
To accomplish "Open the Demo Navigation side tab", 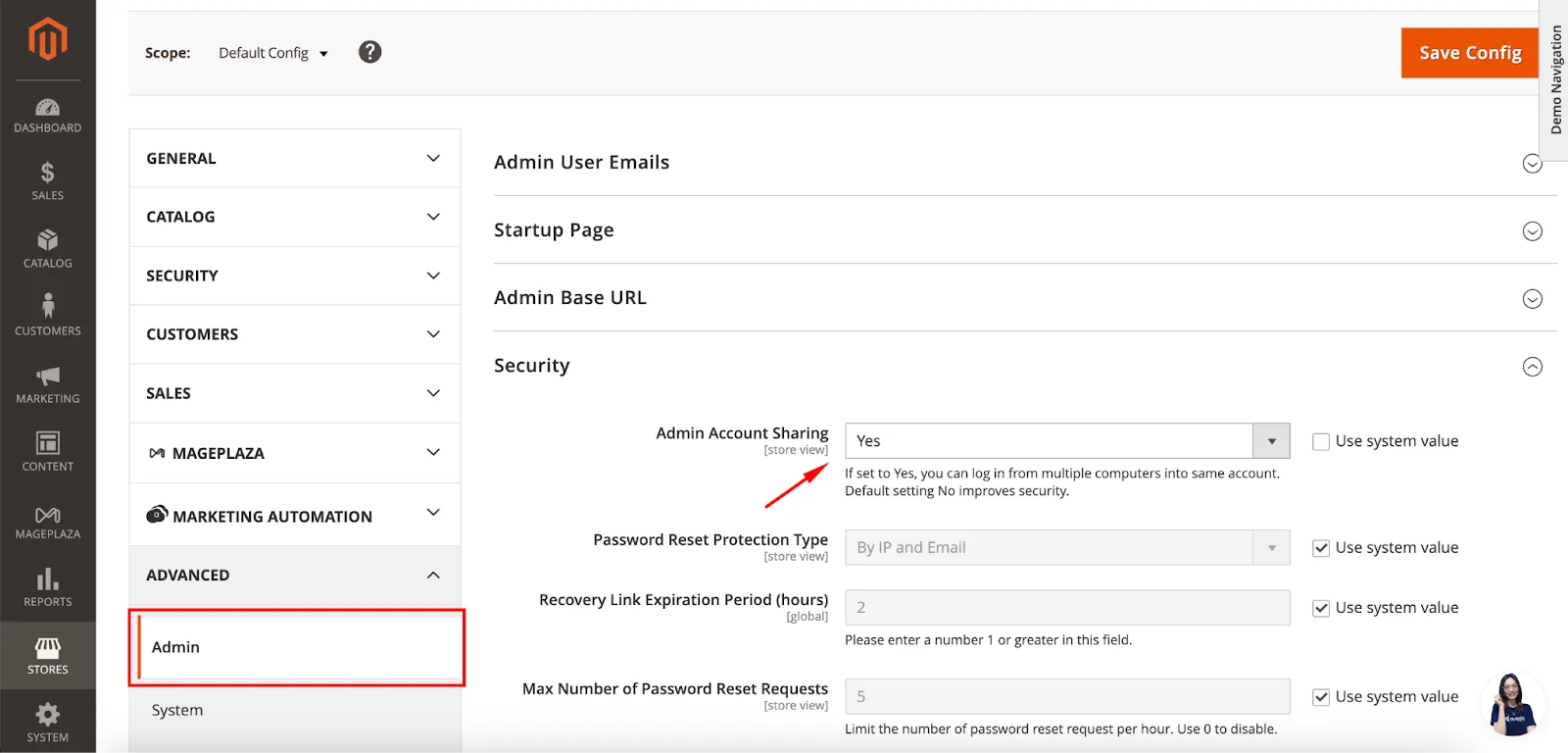I will [1555, 80].
